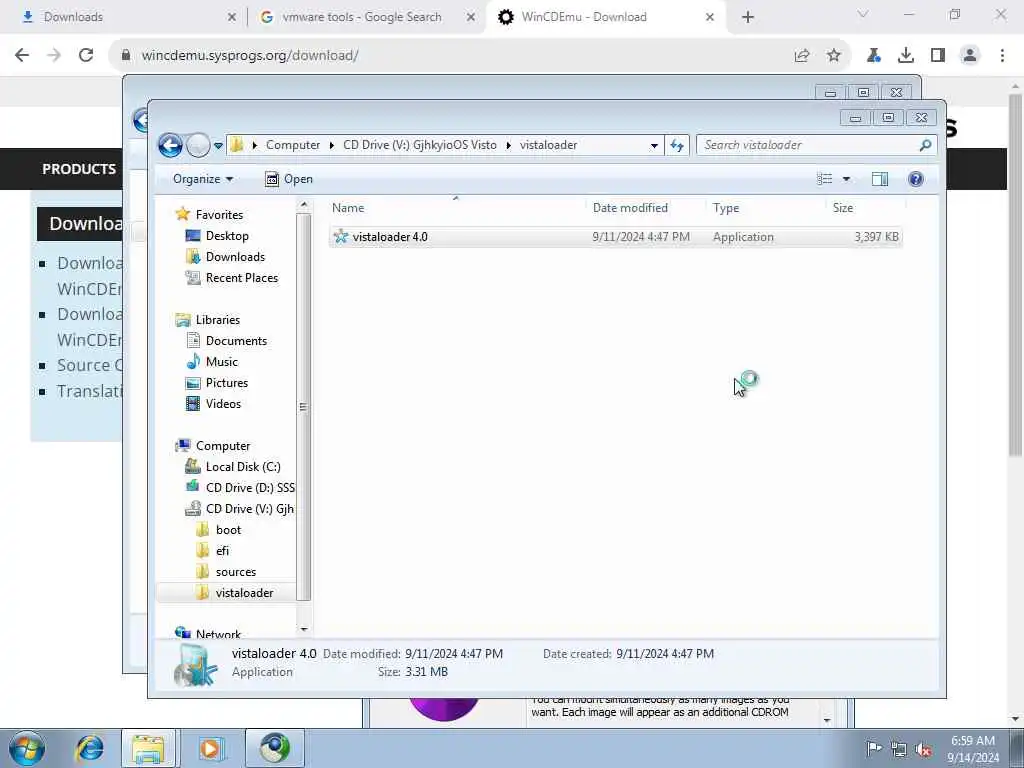Open Explorer help icon

(x=916, y=179)
